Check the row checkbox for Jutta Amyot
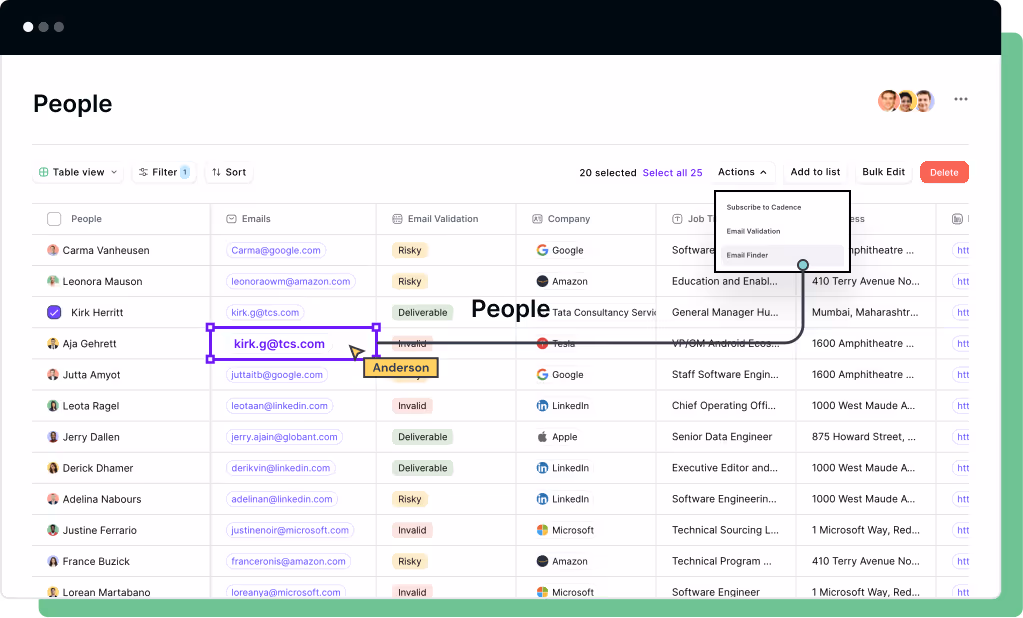The height and width of the screenshot is (618, 1023). 54,374
